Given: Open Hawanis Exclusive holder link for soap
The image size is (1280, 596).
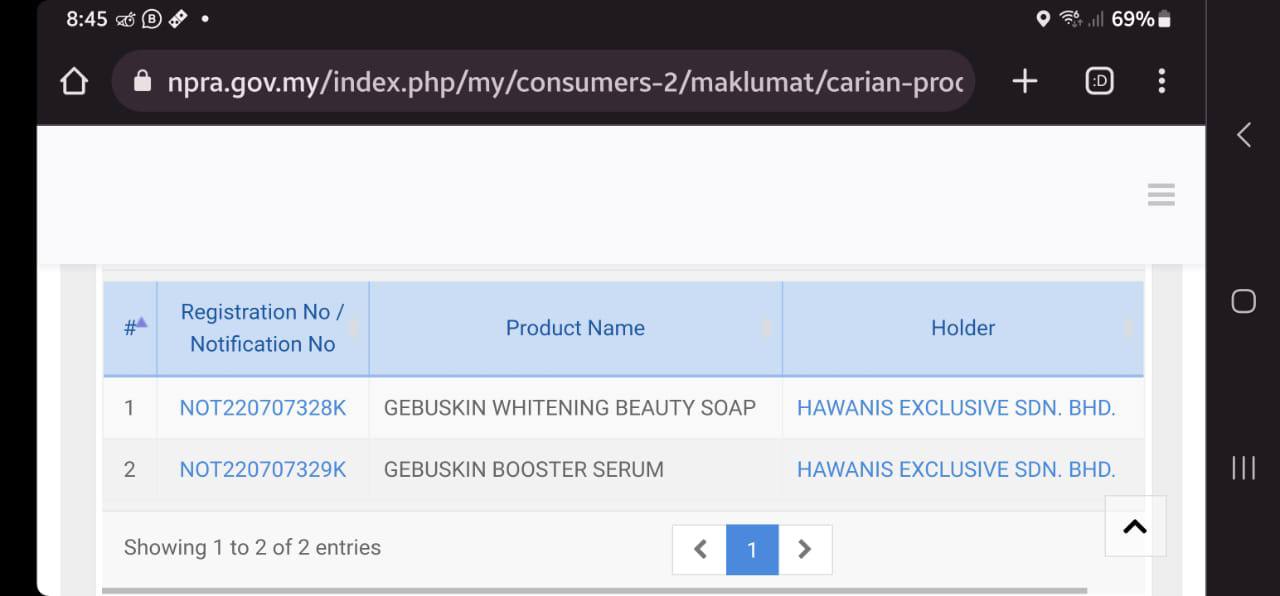Looking at the screenshot, I should [955, 408].
